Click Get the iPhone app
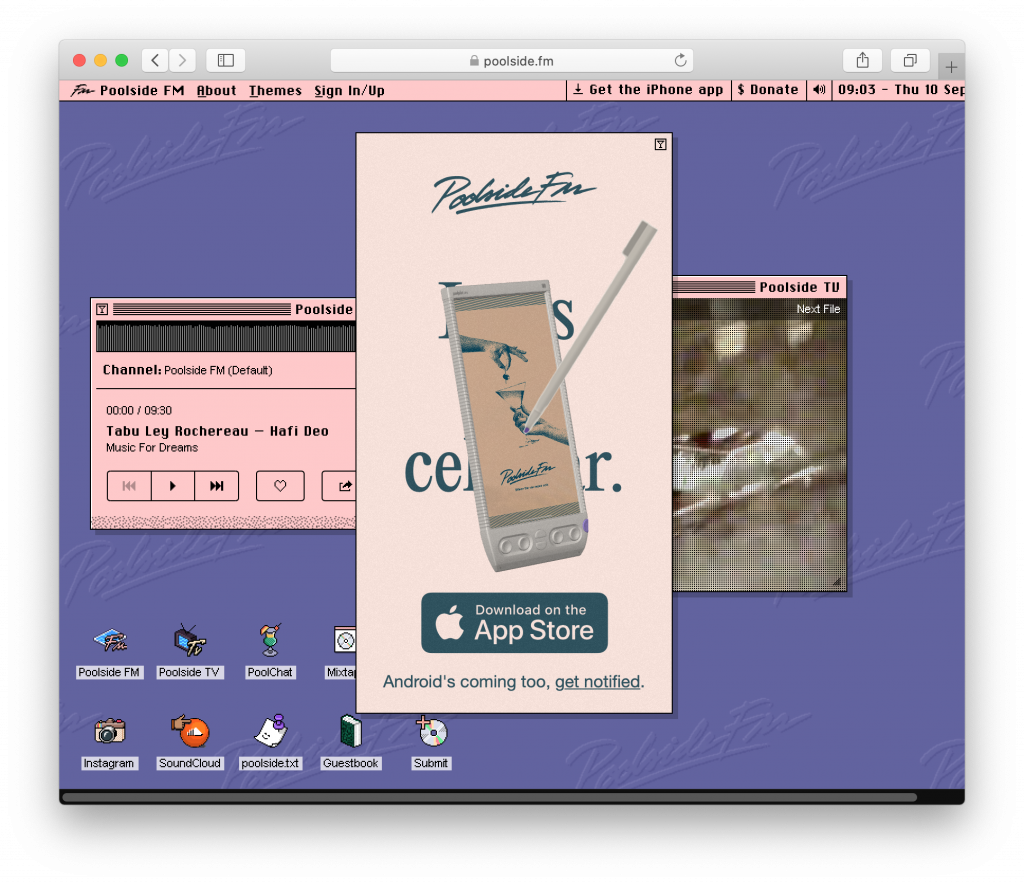This screenshot has width=1024, height=883. coord(648,90)
